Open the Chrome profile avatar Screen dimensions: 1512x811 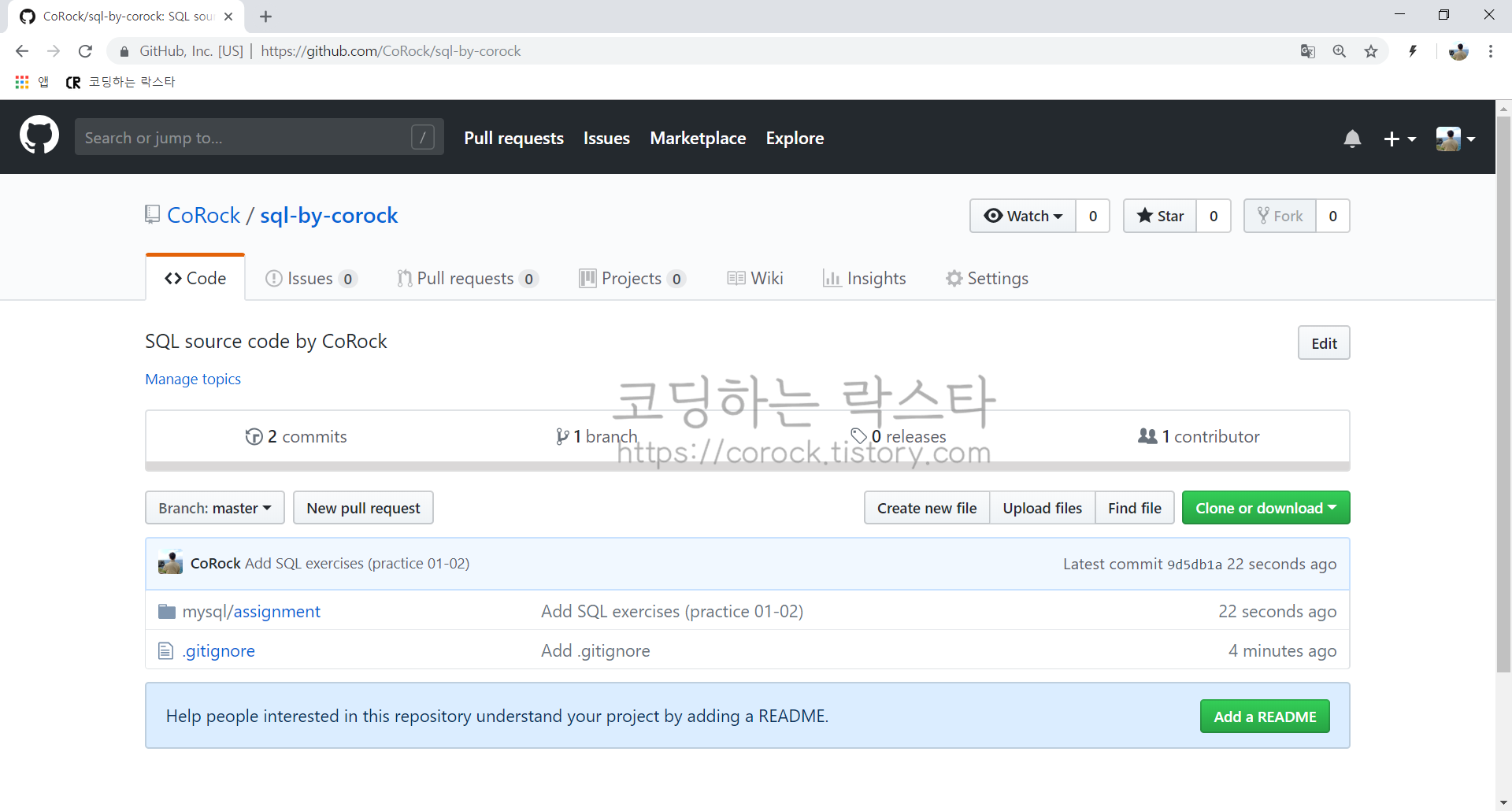(1458, 51)
